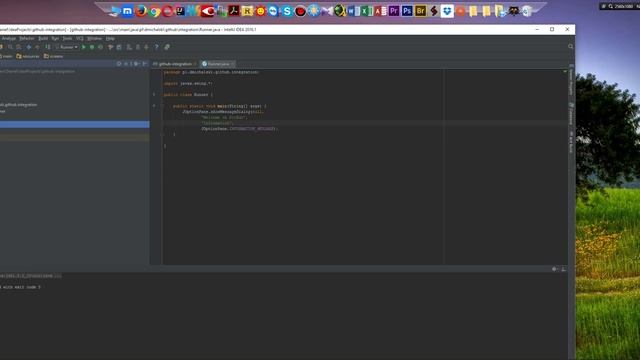
Task: Click the Debug bug icon
Action: tap(92, 47)
